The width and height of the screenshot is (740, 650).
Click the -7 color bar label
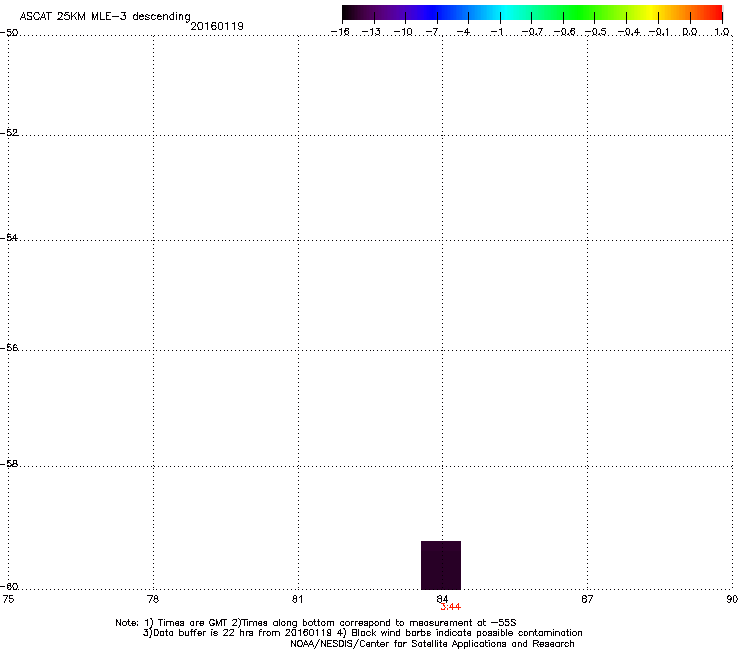tap(433, 32)
